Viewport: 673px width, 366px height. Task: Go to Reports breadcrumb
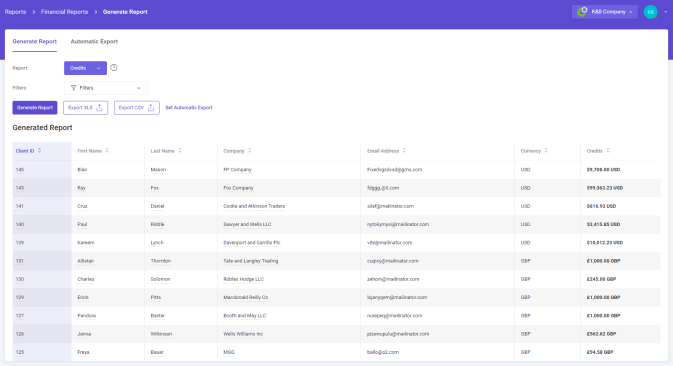[x=15, y=12]
